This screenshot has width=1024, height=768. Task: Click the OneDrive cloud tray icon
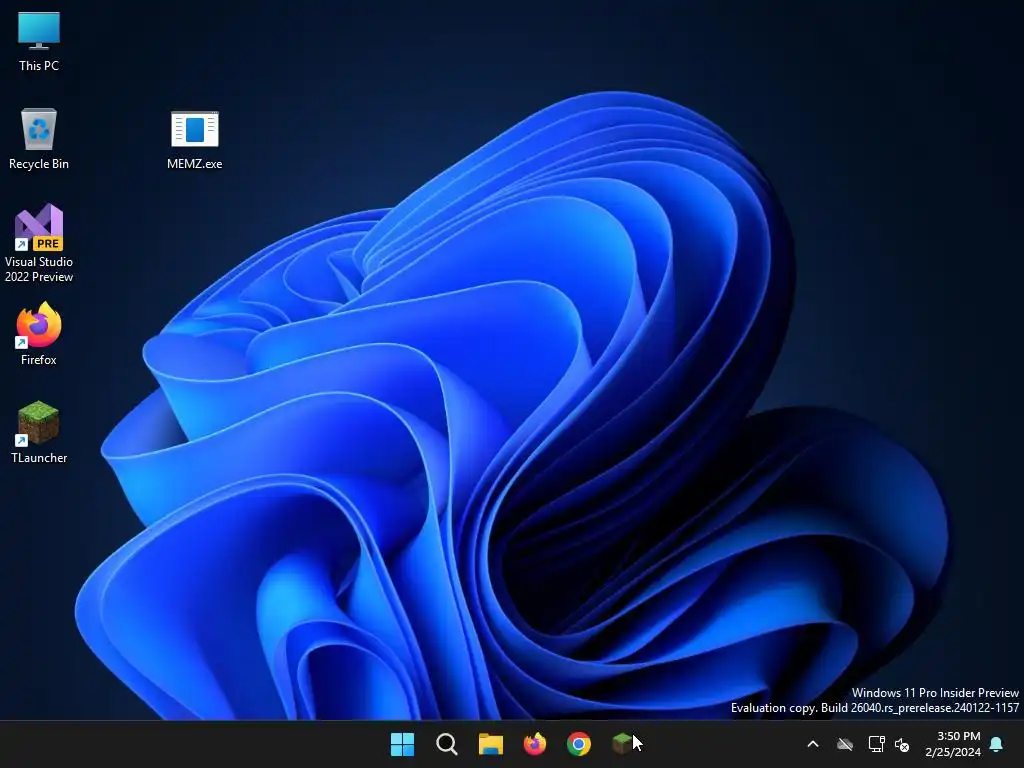coord(845,744)
